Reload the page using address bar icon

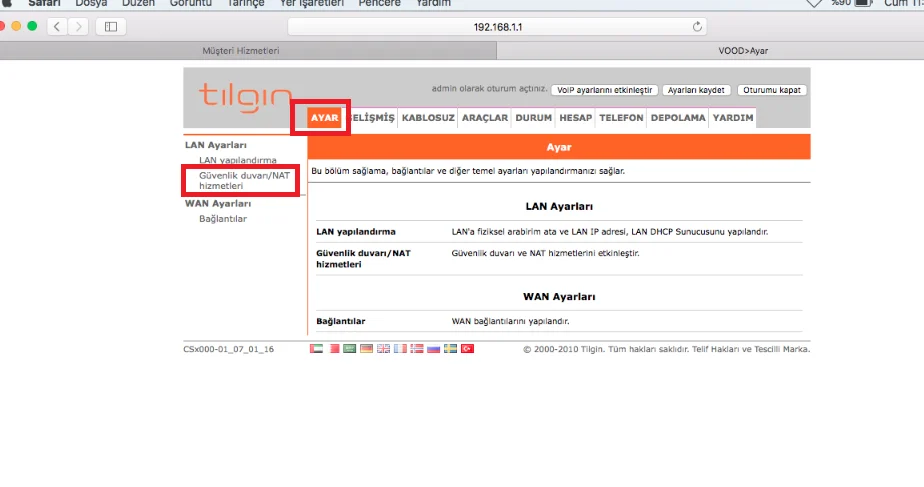coord(697,26)
